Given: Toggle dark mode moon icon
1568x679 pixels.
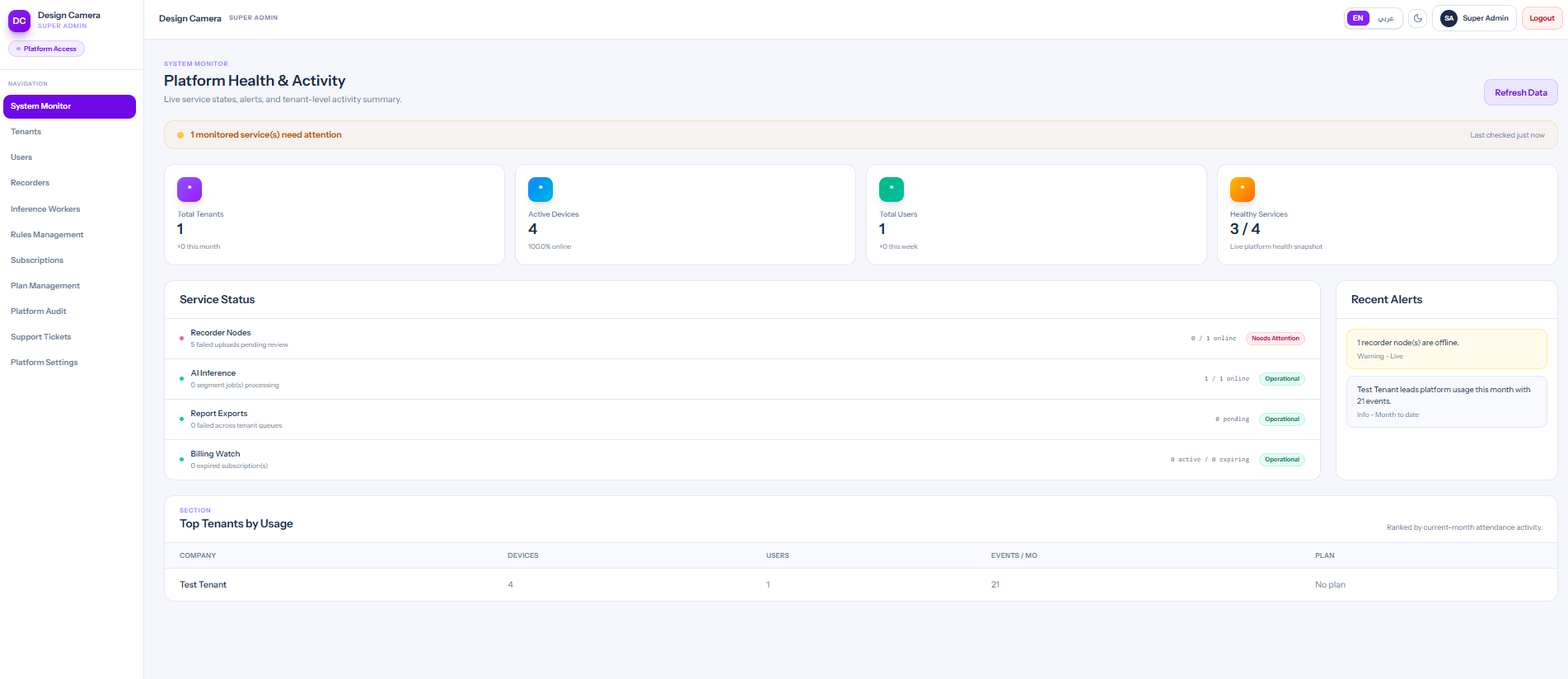Looking at the screenshot, I should [1418, 18].
